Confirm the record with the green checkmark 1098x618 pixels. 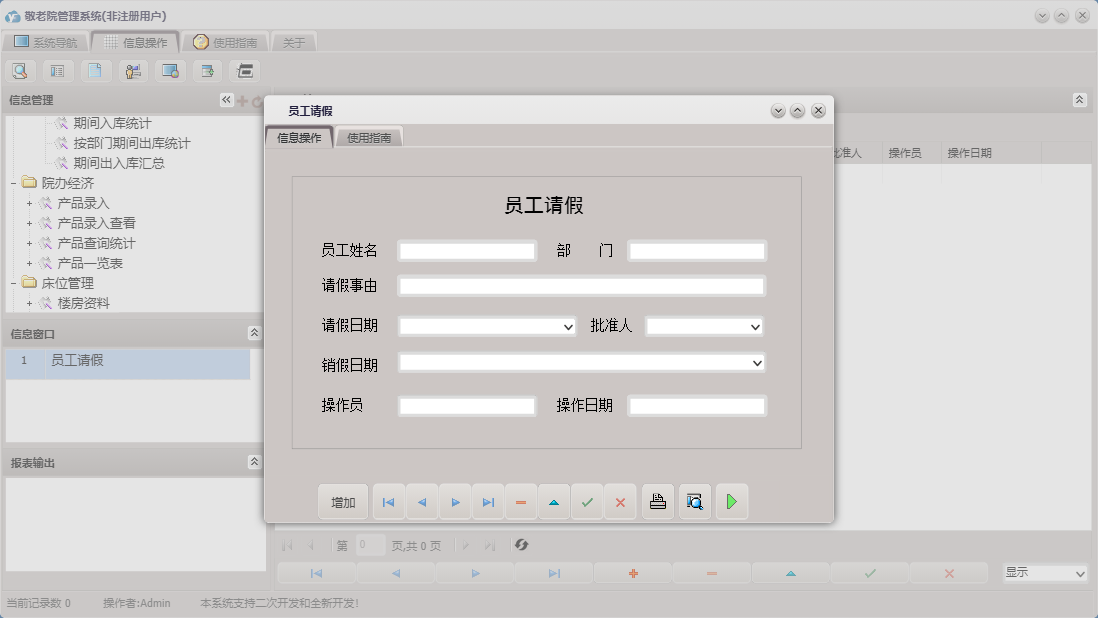coord(587,501)
